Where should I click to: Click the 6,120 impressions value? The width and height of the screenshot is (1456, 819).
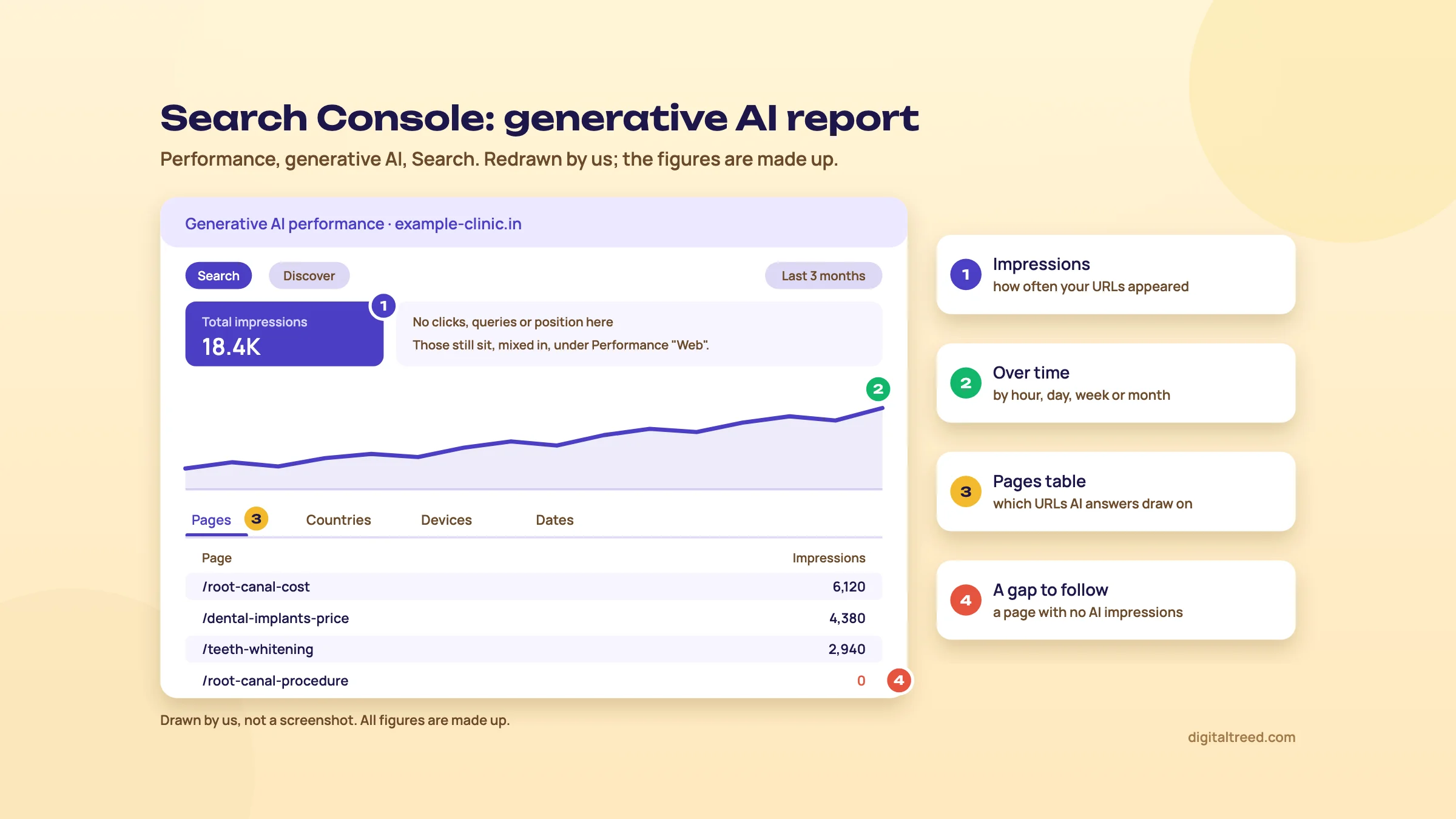[849, 587]
